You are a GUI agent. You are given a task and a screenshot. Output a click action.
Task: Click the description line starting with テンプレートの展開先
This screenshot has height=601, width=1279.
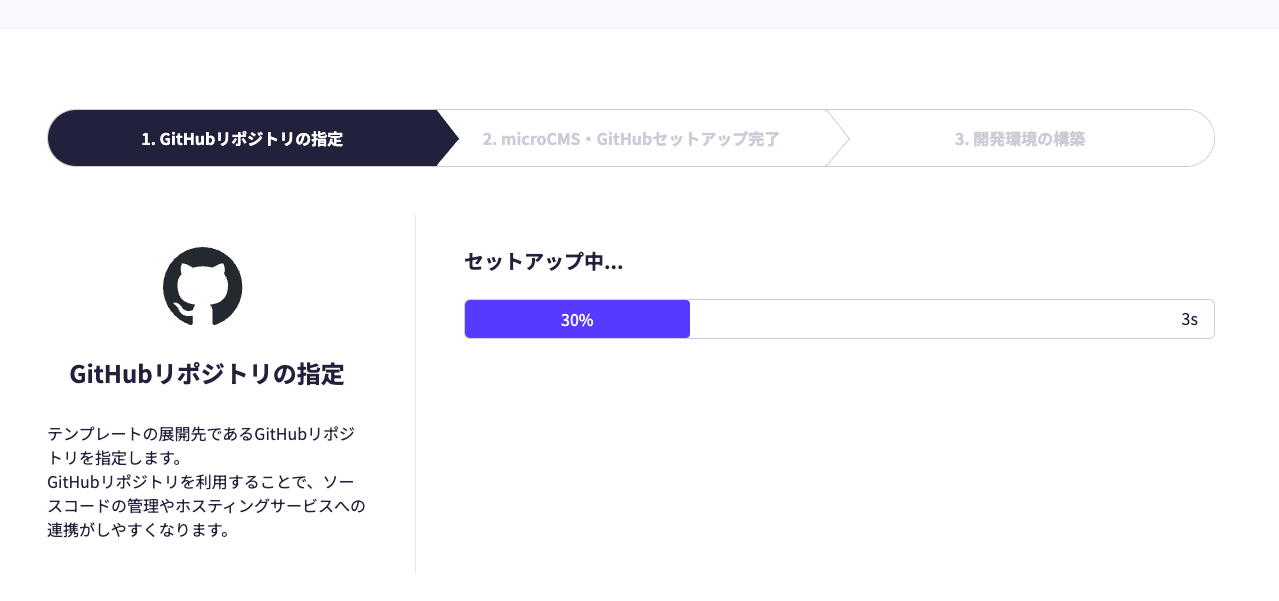pos(201,434)
